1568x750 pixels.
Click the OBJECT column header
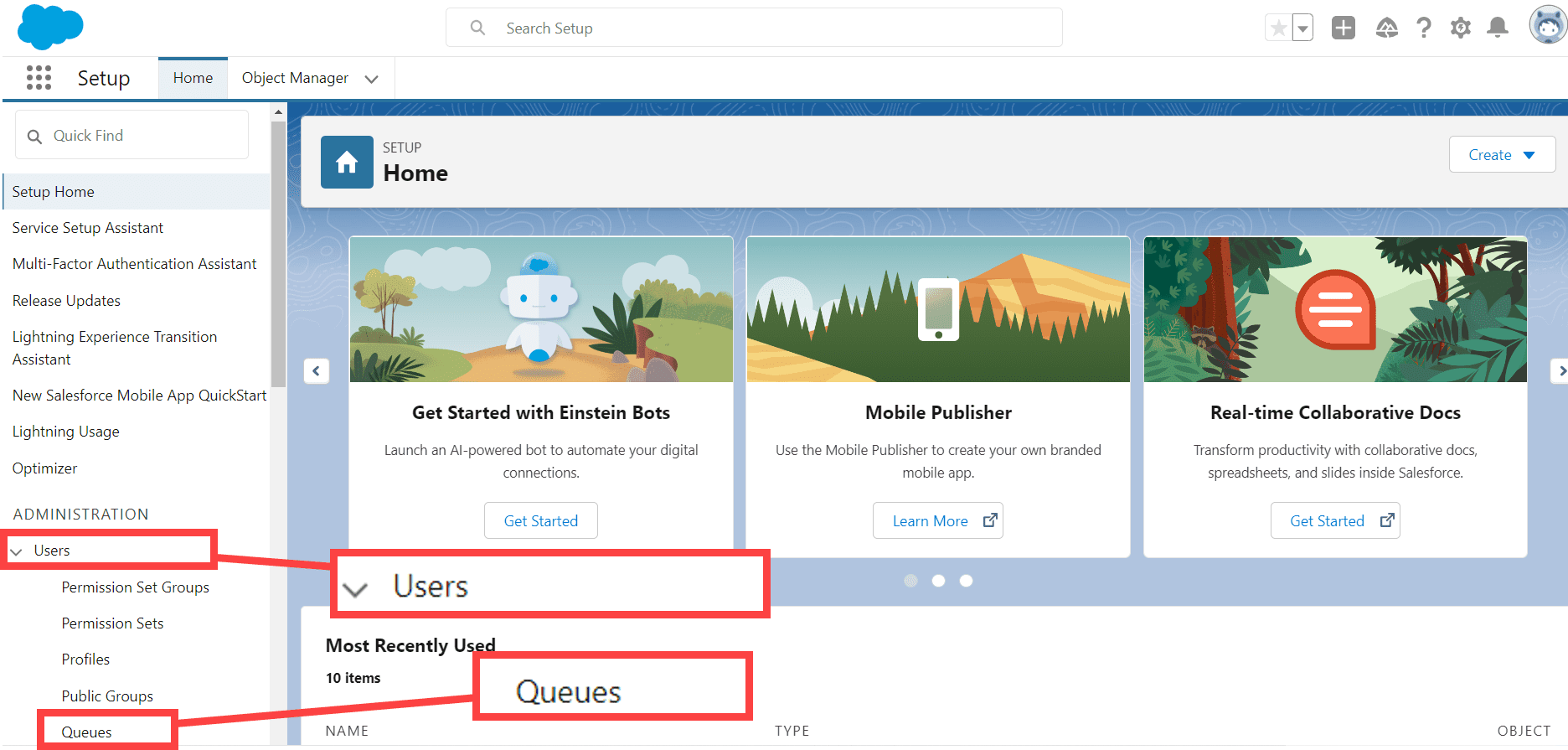[x=1524, y=731]
